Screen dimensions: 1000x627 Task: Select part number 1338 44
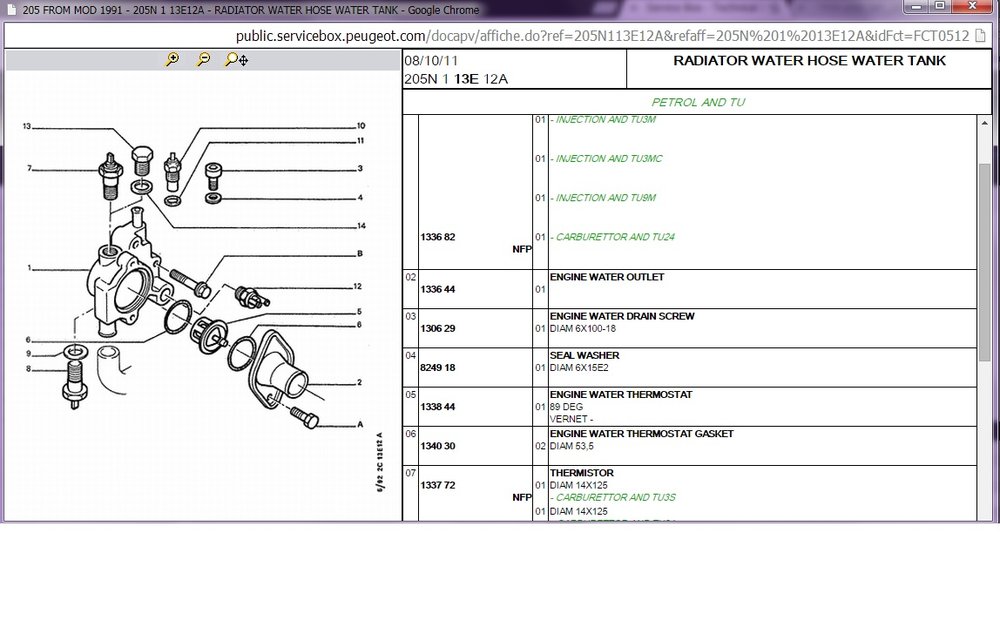click(438, 406)
